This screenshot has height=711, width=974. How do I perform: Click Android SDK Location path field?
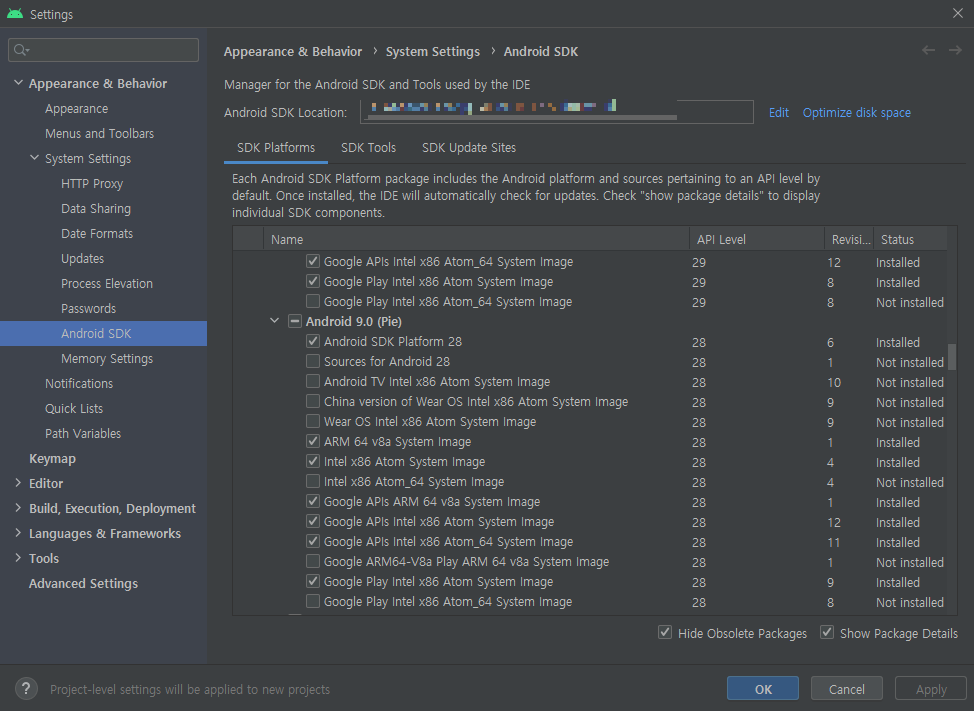pyautogui.click(x=557, y=112)
